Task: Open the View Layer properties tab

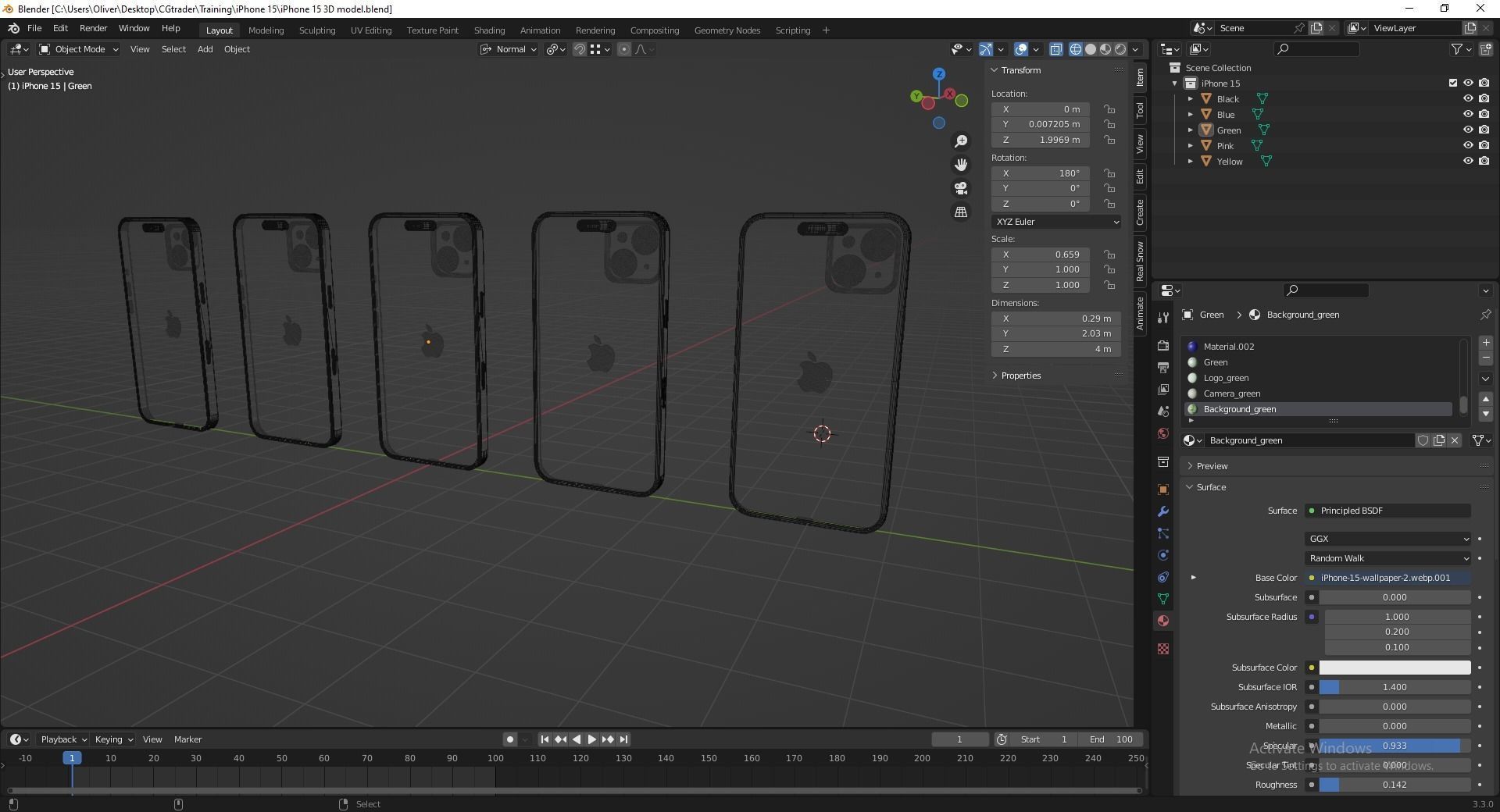Action: (x=1163, y=389)
